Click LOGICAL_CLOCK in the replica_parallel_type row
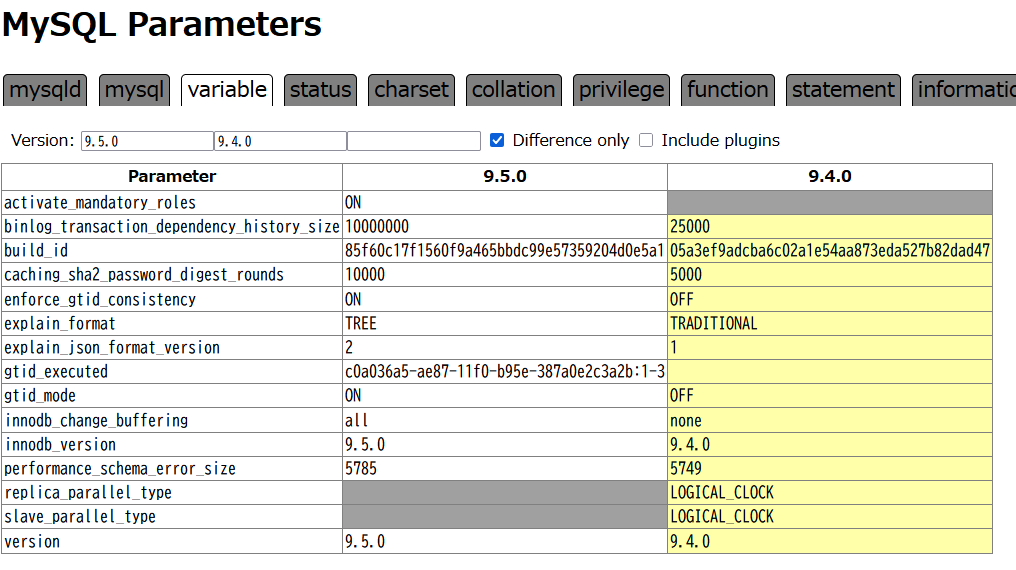Screen dimensions: 1016x570 [722, 492]
